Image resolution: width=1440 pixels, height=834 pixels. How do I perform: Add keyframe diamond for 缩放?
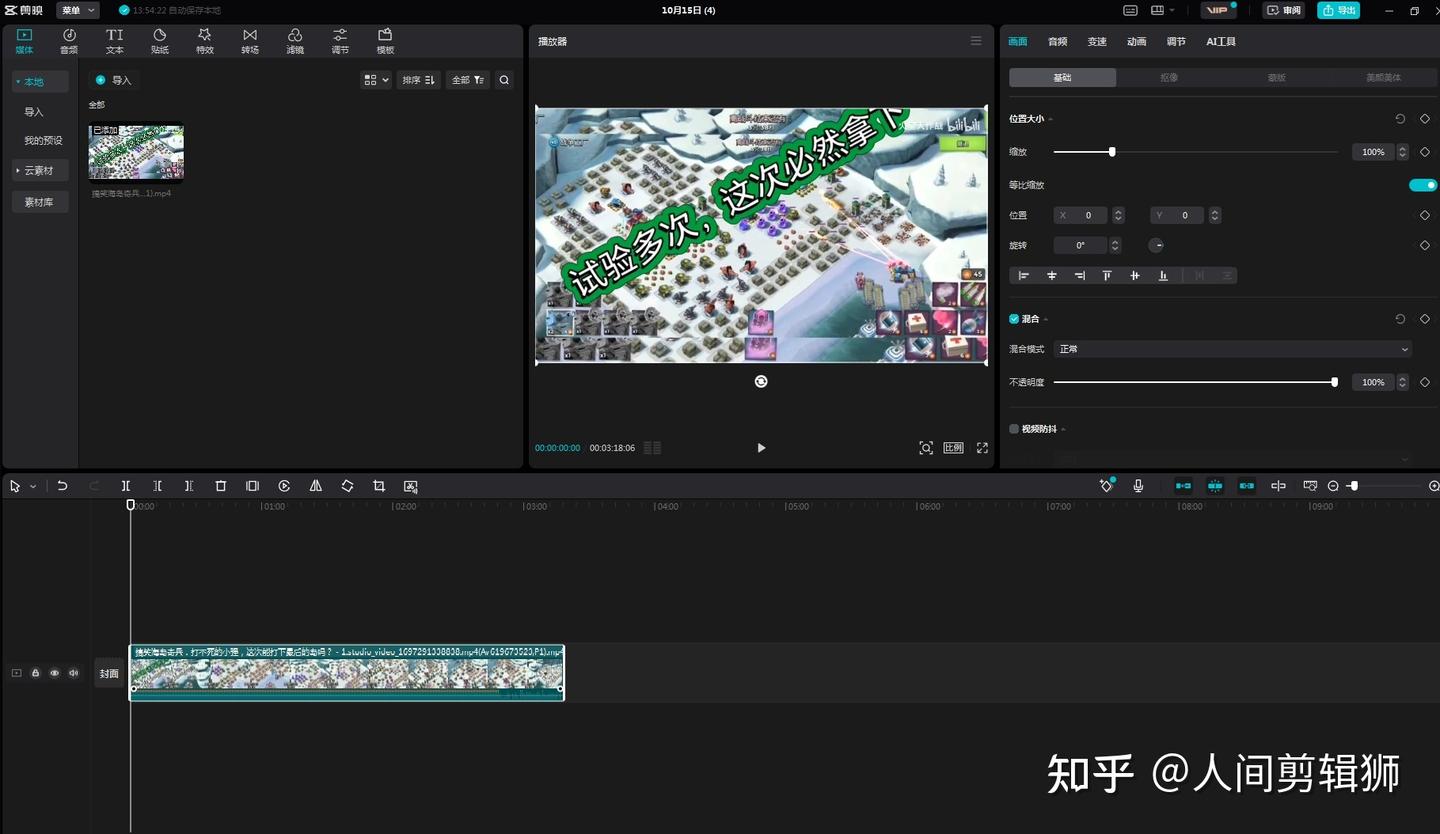pyautogui.click(x=1425, y=152)
